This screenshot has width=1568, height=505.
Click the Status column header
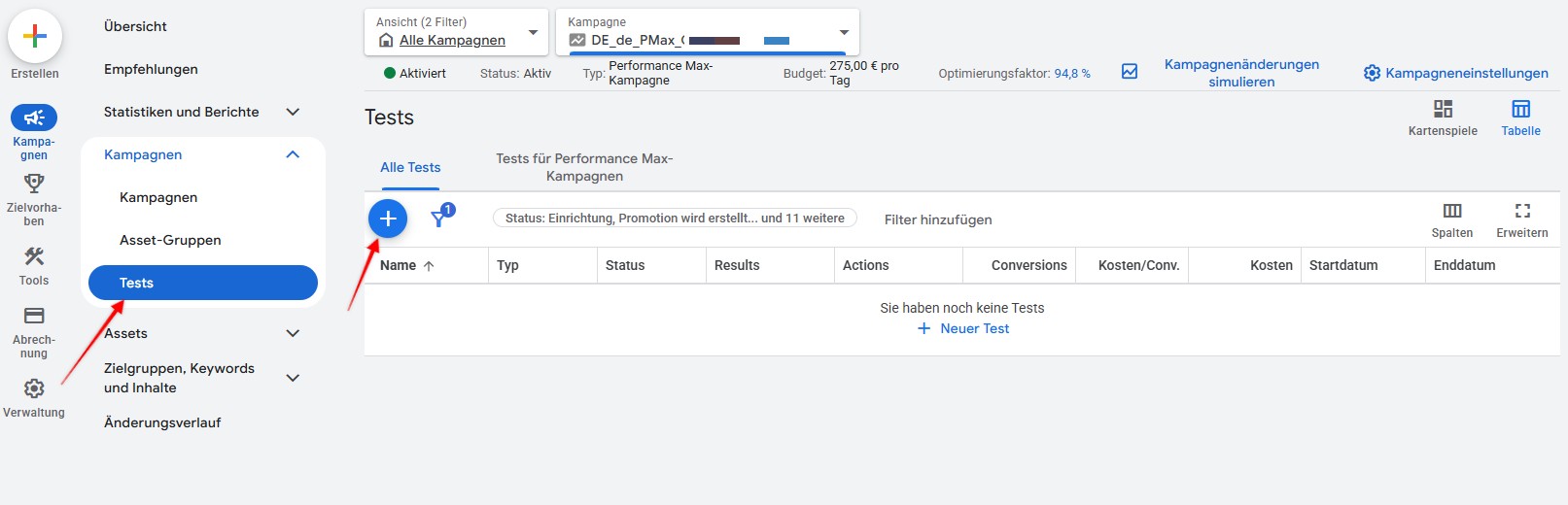pos(625,265)
